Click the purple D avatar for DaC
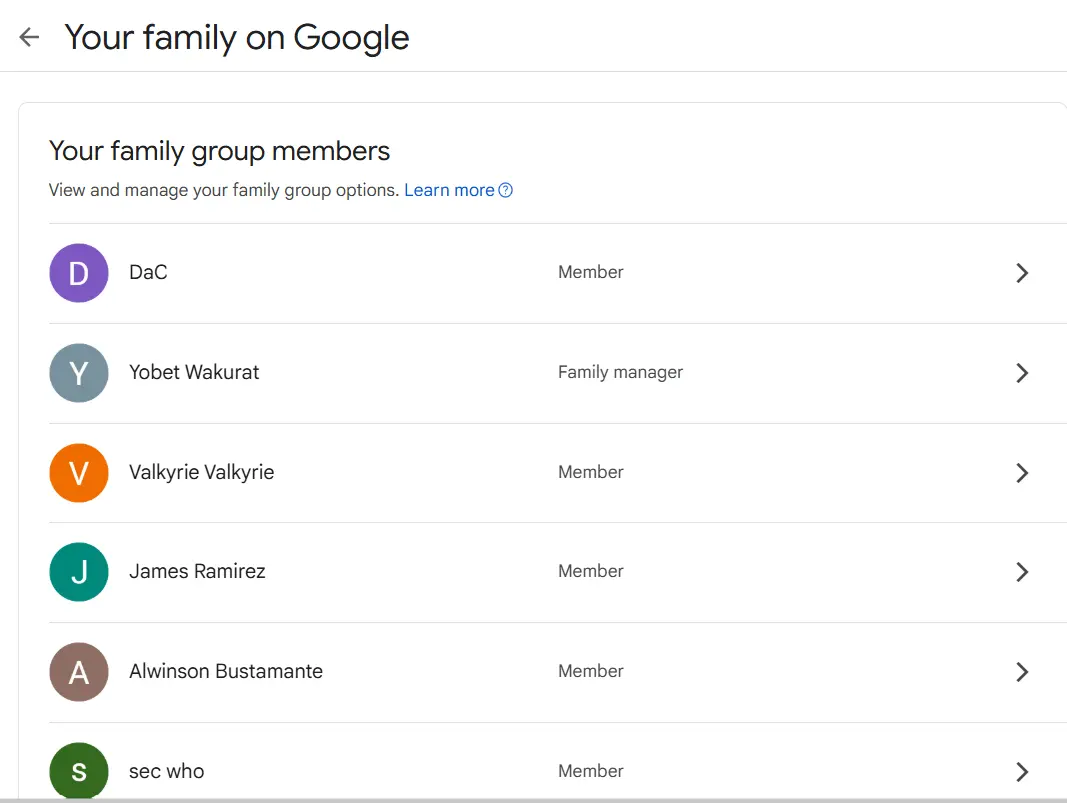Image resolution: width=1067 pixels, height=803 pixels. pyautogui.click(x=79, y=273)
